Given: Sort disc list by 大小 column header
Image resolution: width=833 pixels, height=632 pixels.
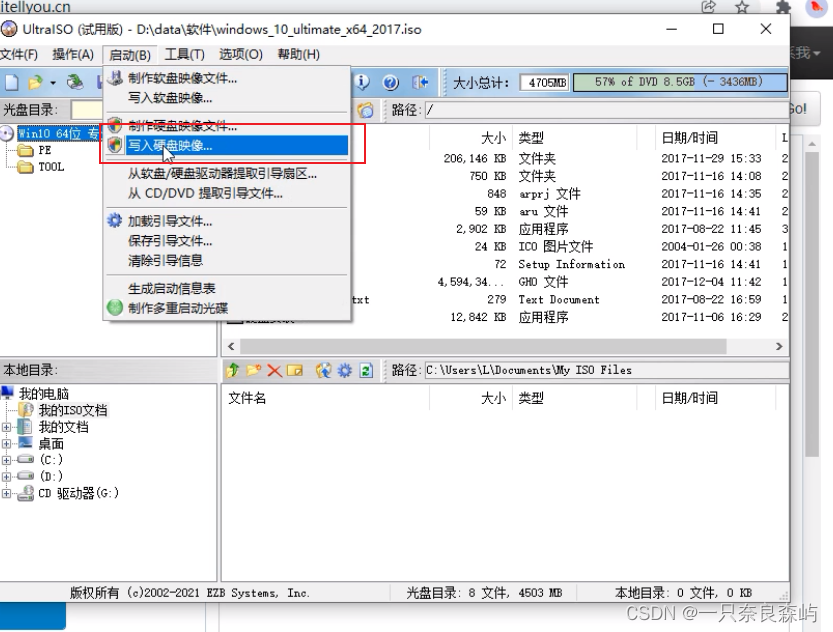Looking at the screenshot, I should click(494, 138).
